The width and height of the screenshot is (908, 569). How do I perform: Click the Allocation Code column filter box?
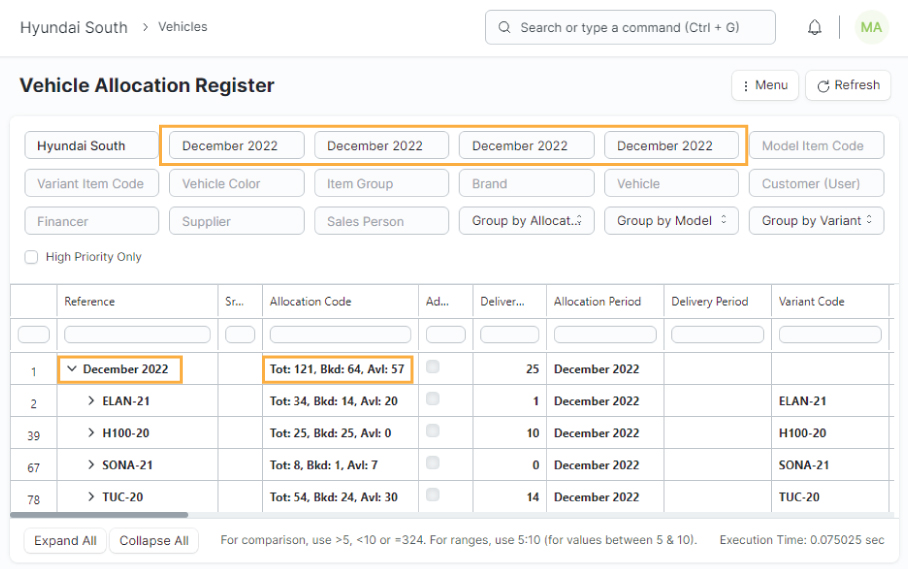340,335
